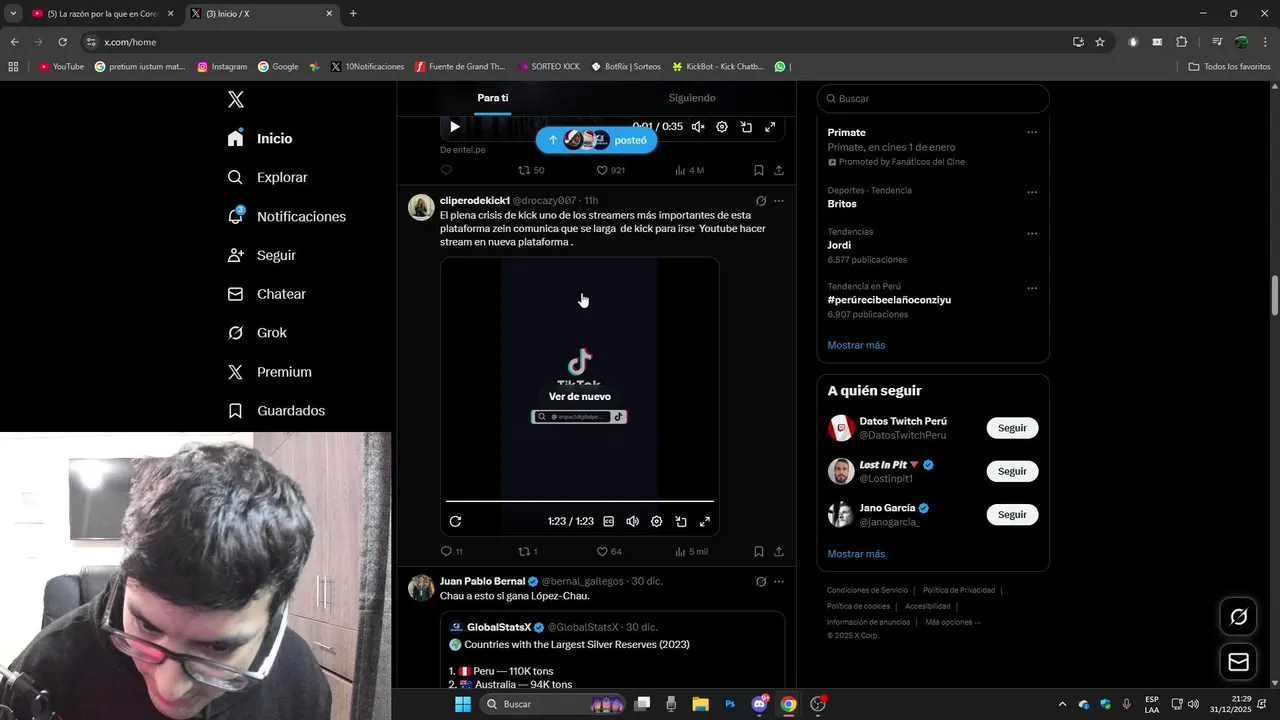Bookmark this page with star icon
The width and height of the screenshot is (1280, 720).
(1100, 42)
